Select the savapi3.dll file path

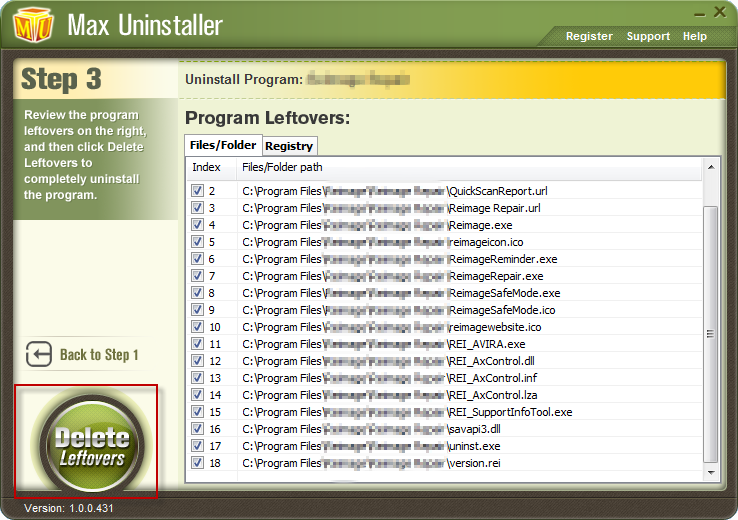371,429
